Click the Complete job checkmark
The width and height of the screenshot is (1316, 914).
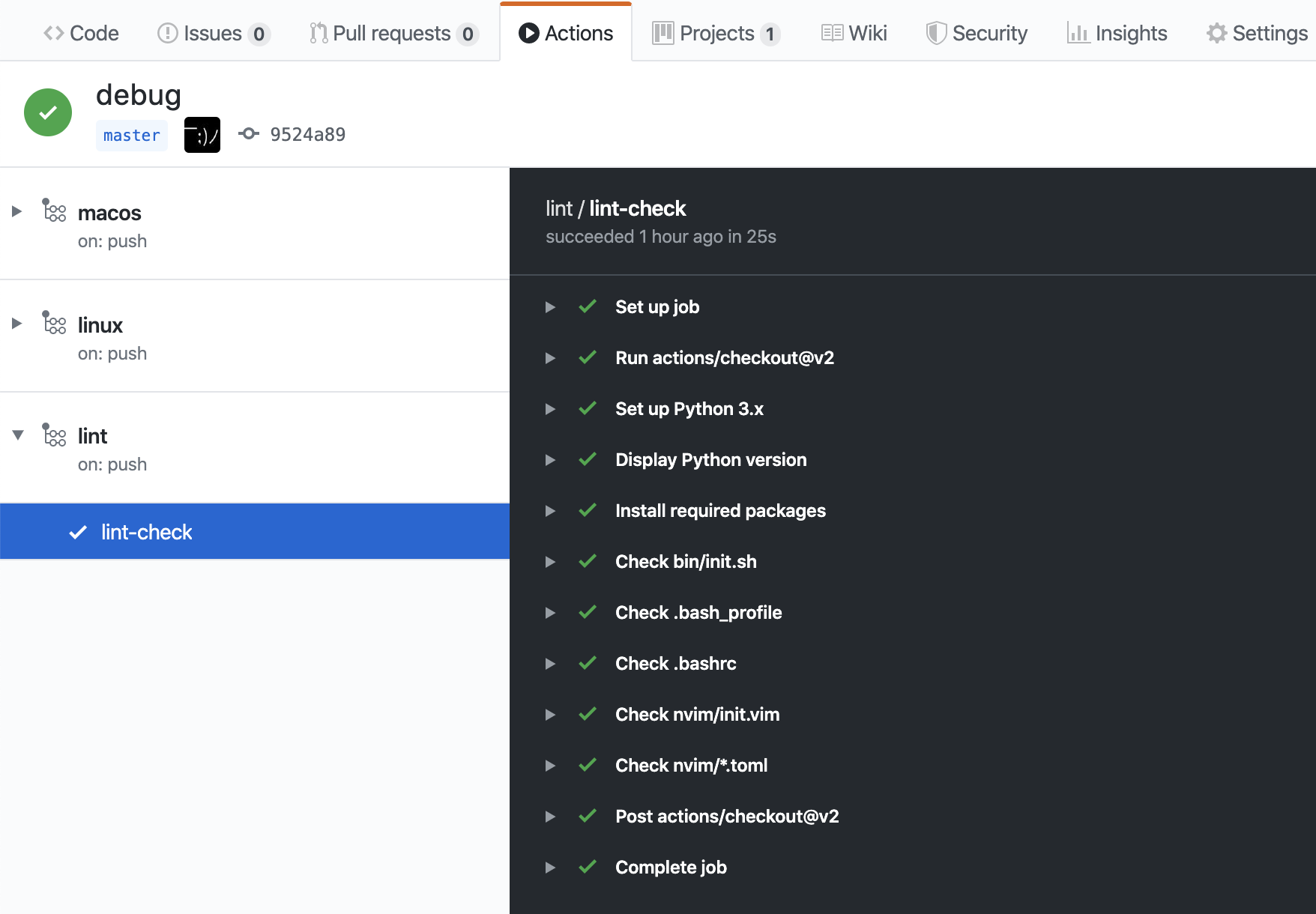pyautogui.click(x=588, y=867)
